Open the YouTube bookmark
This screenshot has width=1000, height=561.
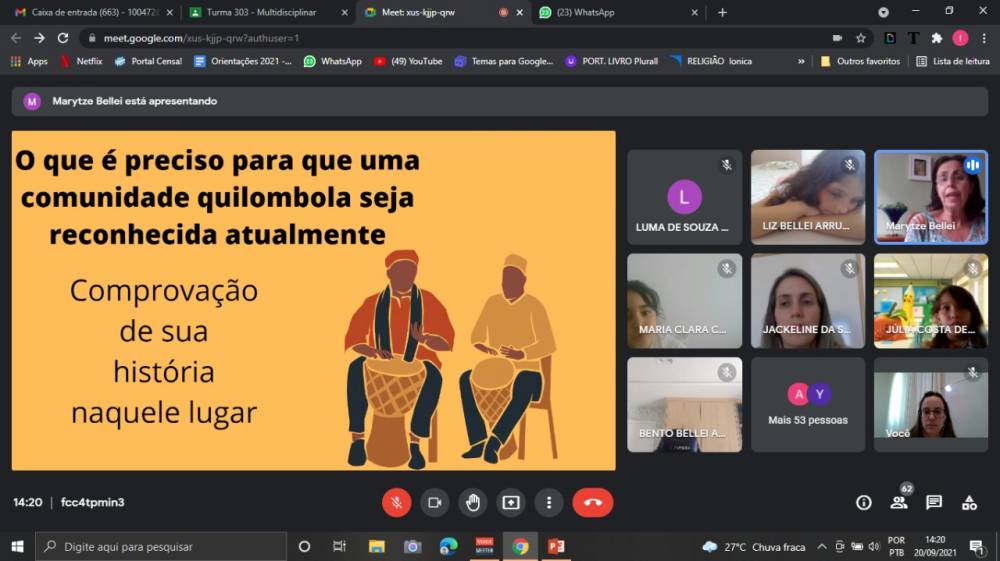408,61
